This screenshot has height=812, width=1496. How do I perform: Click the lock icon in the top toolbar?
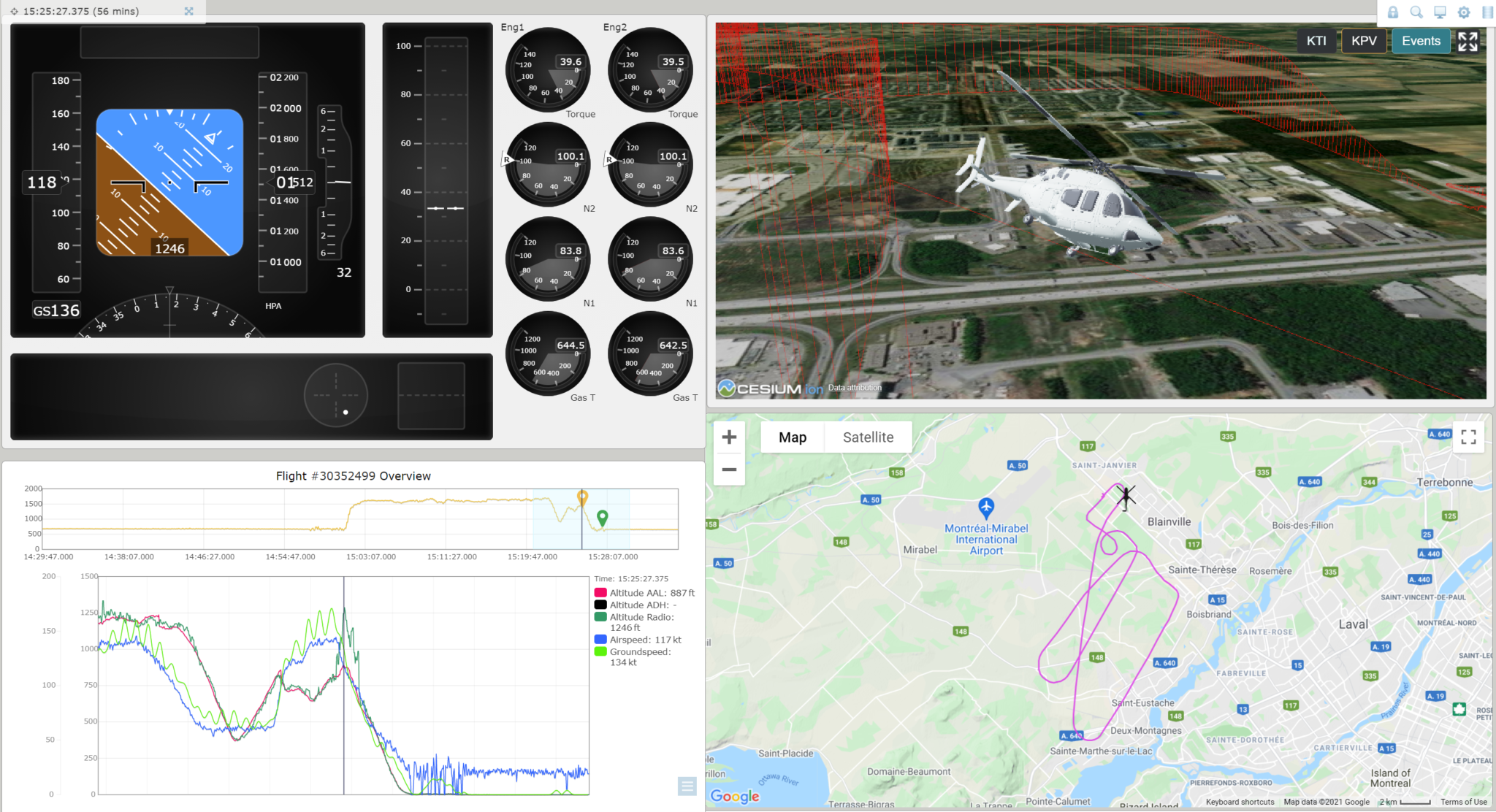click(x=1394, y=12)
